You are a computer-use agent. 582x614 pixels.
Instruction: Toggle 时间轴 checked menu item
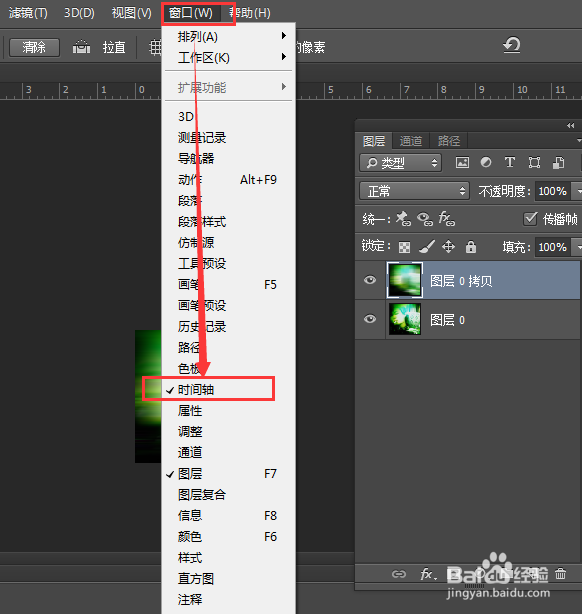coord(228,390)
